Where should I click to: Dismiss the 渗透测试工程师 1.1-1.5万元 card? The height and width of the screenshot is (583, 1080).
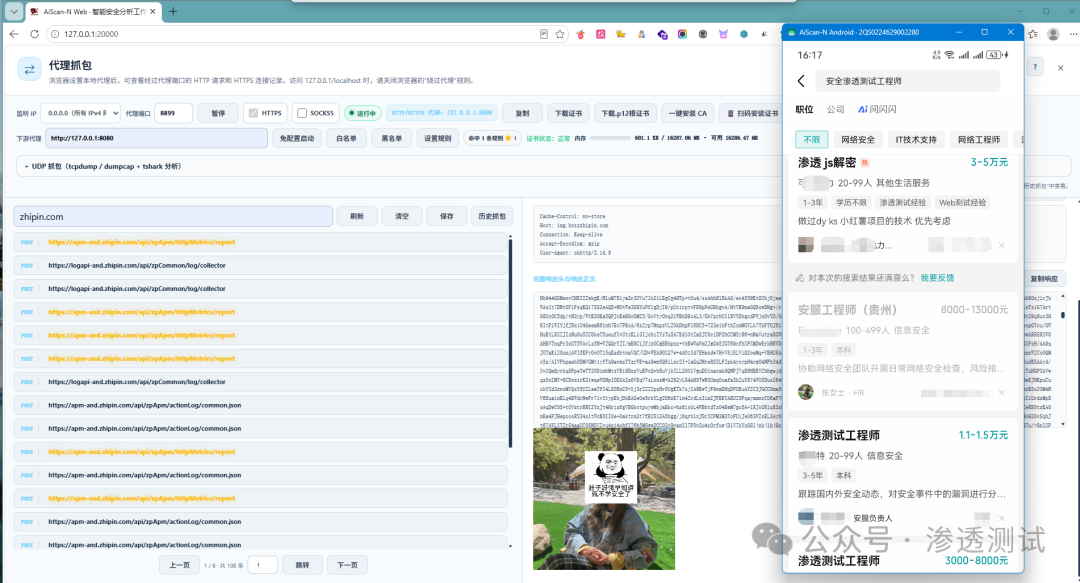click(x=1001, y=518)
